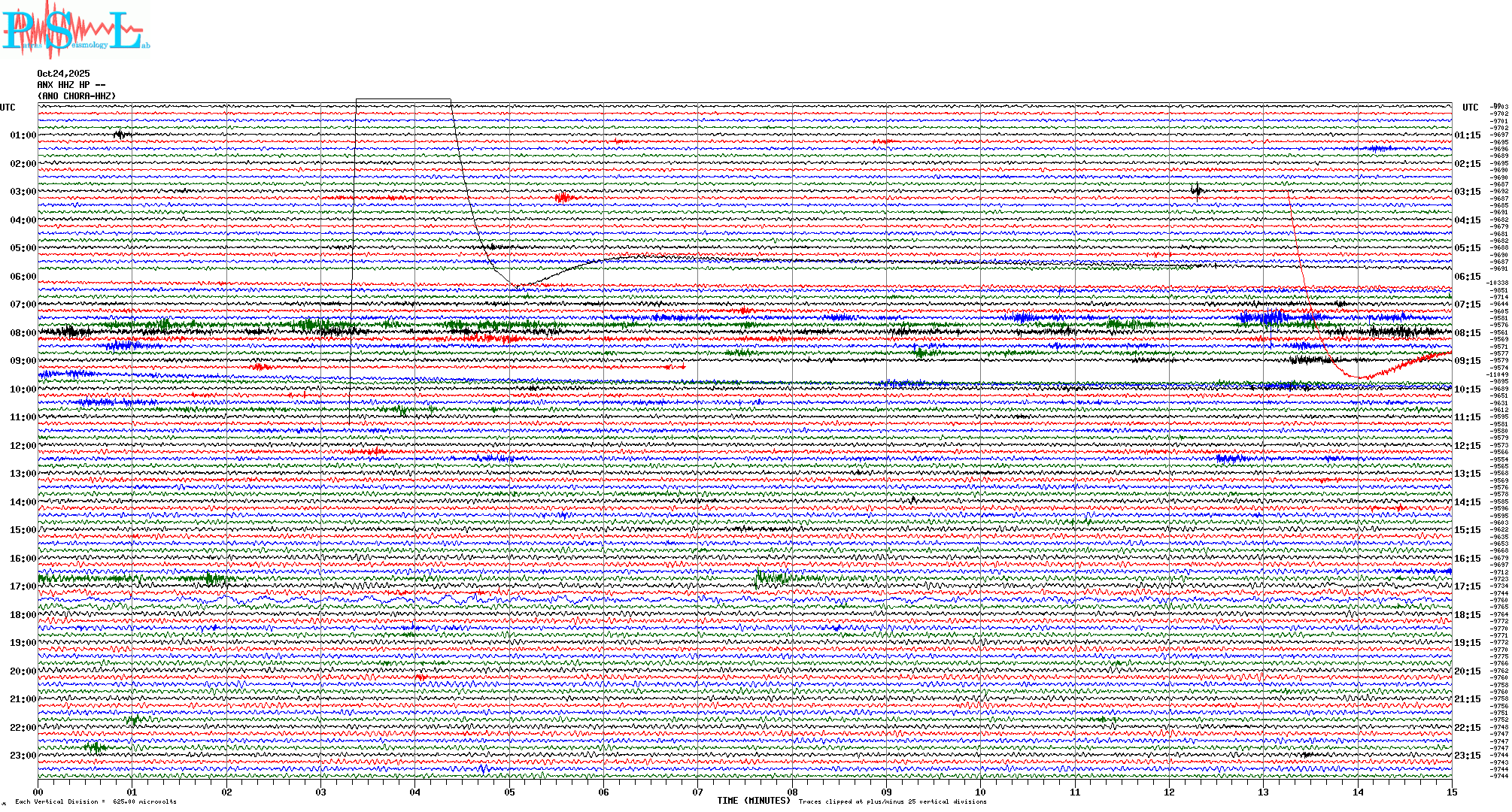Click the Traces clipped footnote text
Image resolution: width=1512 pixels, height=812 pixels.
tap(892, 801)
